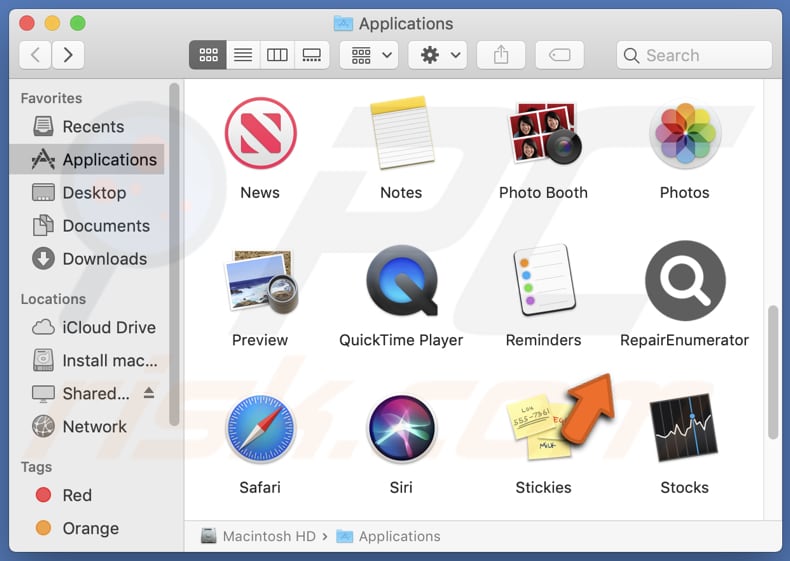
Task: Go forward to next folder
Action: [68, 54]
